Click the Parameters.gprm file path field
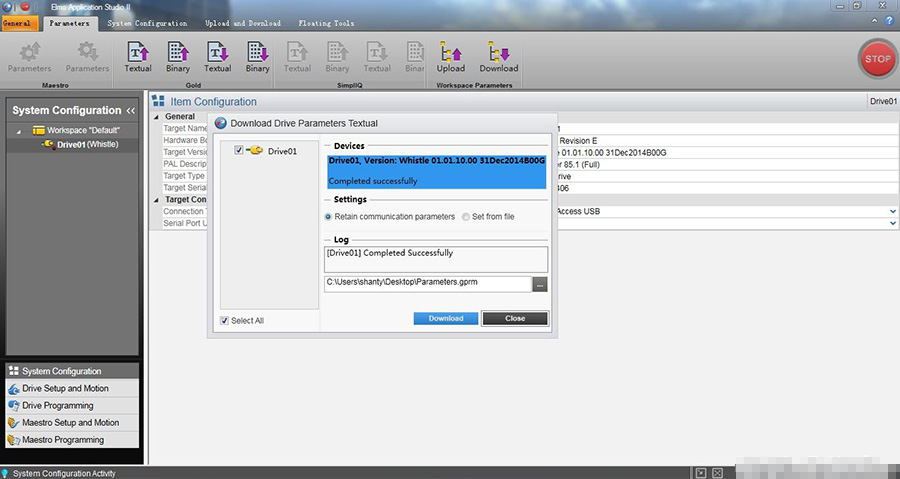The image size is (900, 479). click(x=427, y=284)
